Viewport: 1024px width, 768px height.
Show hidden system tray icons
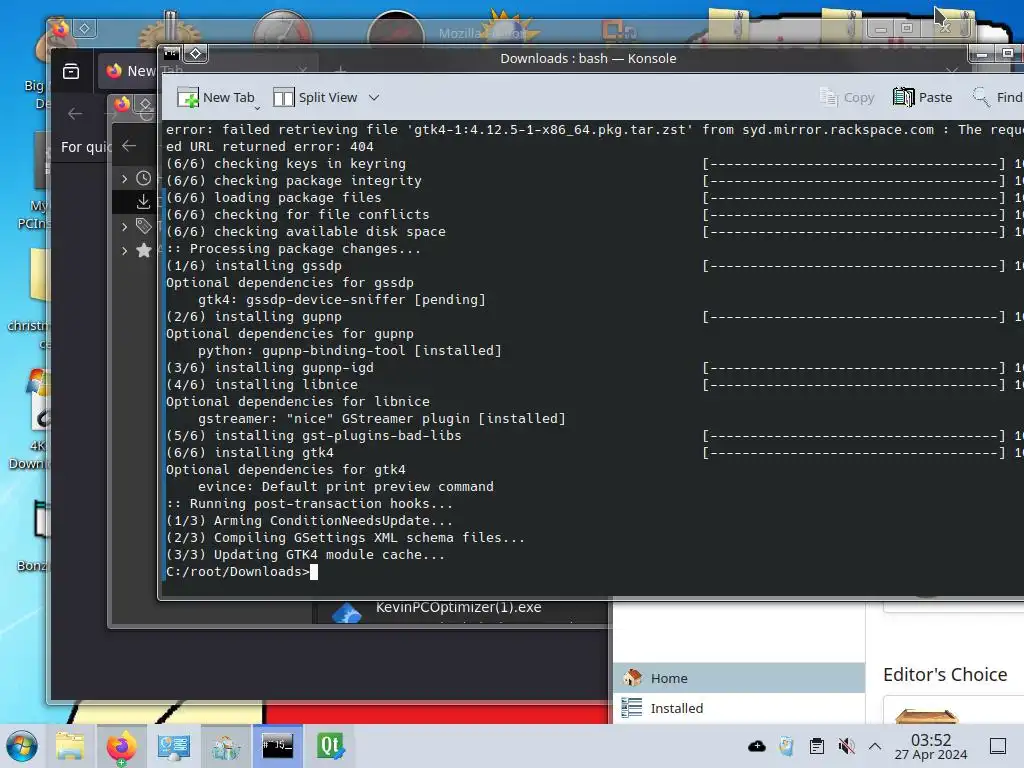pos(875,746)
